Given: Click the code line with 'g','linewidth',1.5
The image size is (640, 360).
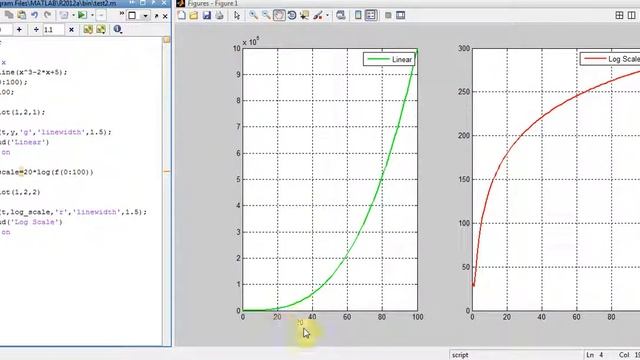Looking at the screenshot, I should click(x=56, y=132).
